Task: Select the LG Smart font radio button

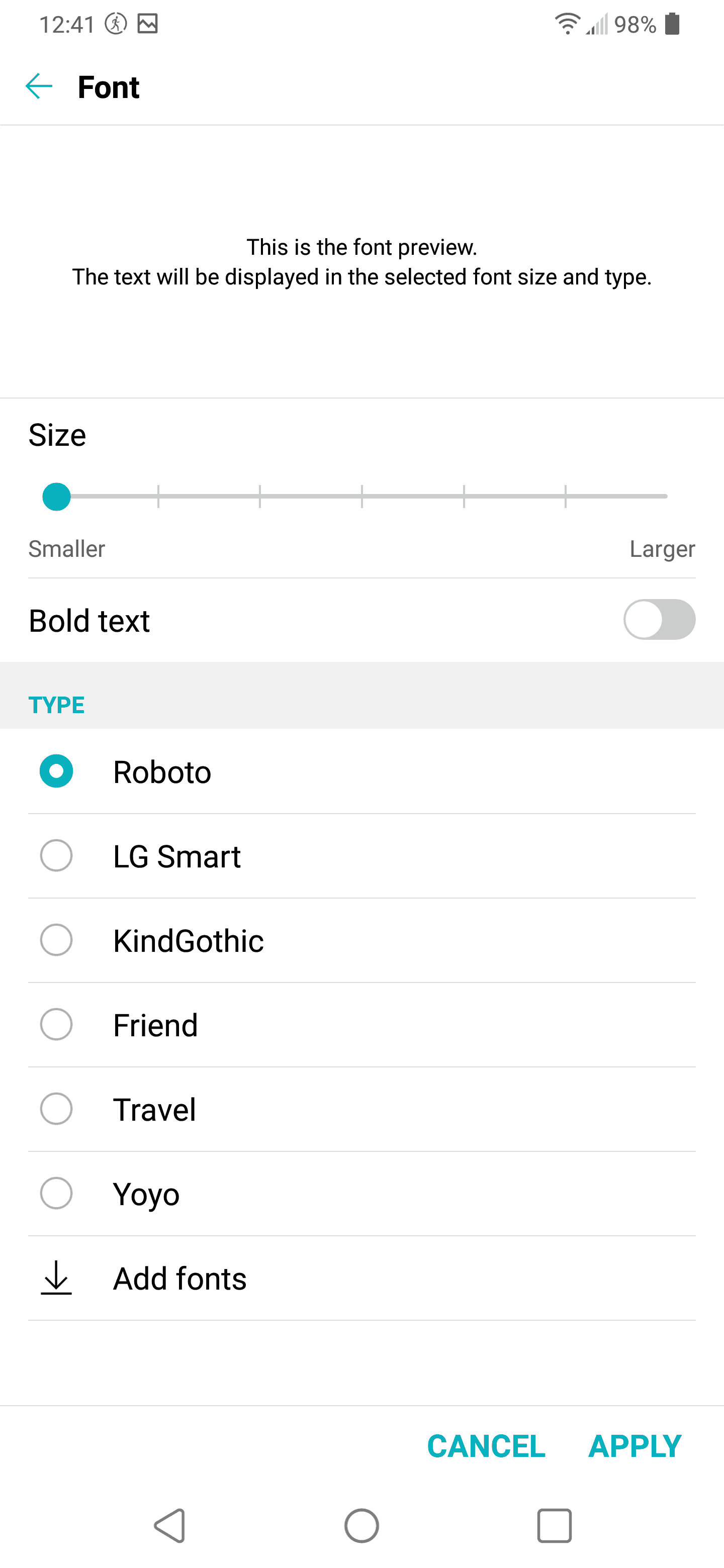Action: tap(56, 856)
